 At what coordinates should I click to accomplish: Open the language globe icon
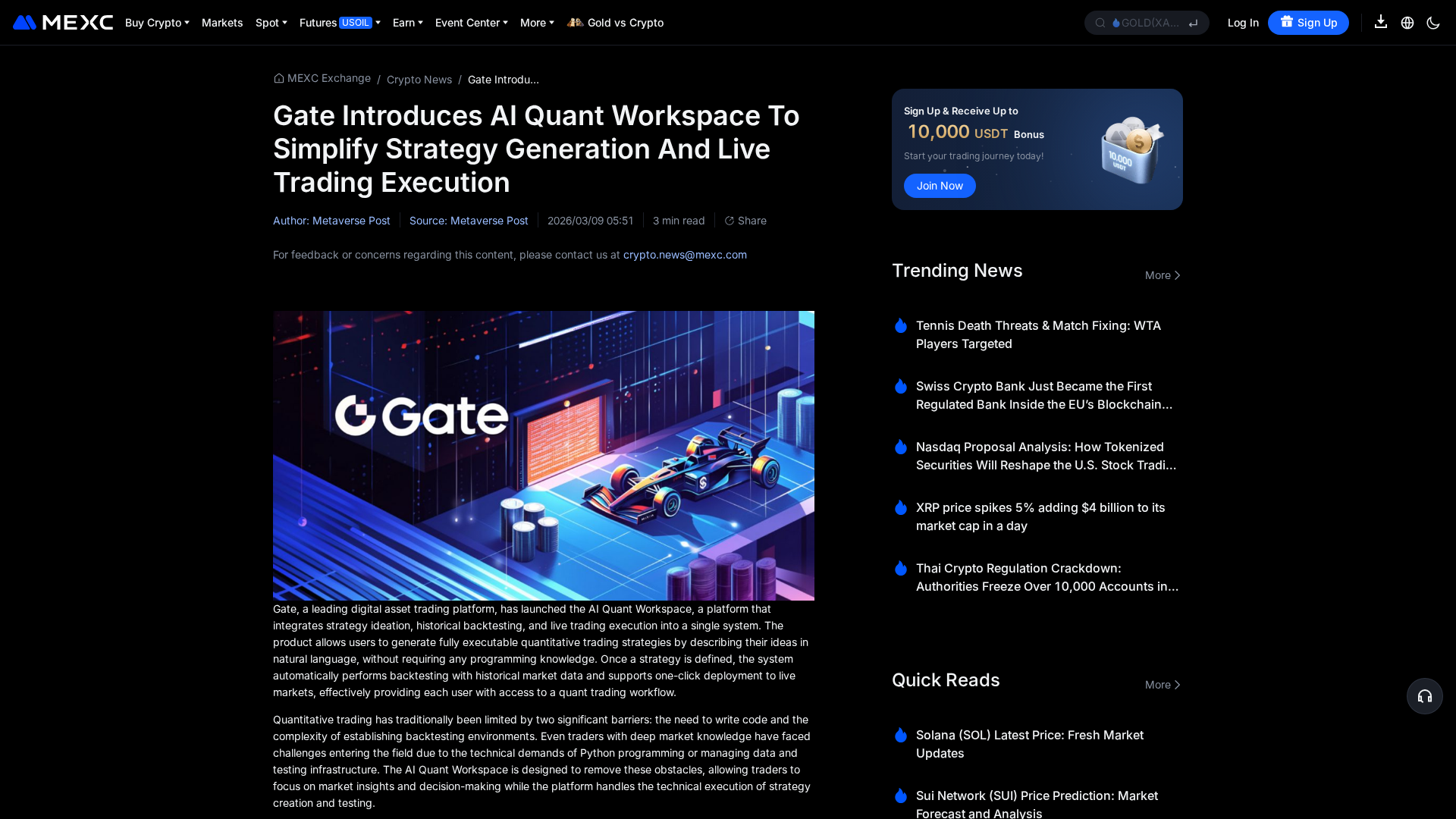(x=1407, y=23)
